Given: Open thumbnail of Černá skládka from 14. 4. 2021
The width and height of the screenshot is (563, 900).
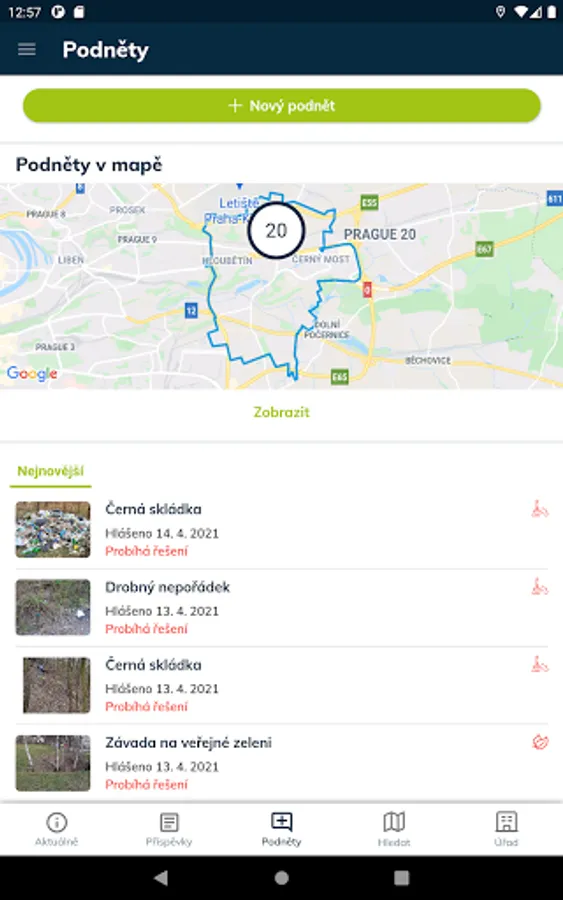Looking at the screenshot, I should pyautogui.click(x=53, y=530).
